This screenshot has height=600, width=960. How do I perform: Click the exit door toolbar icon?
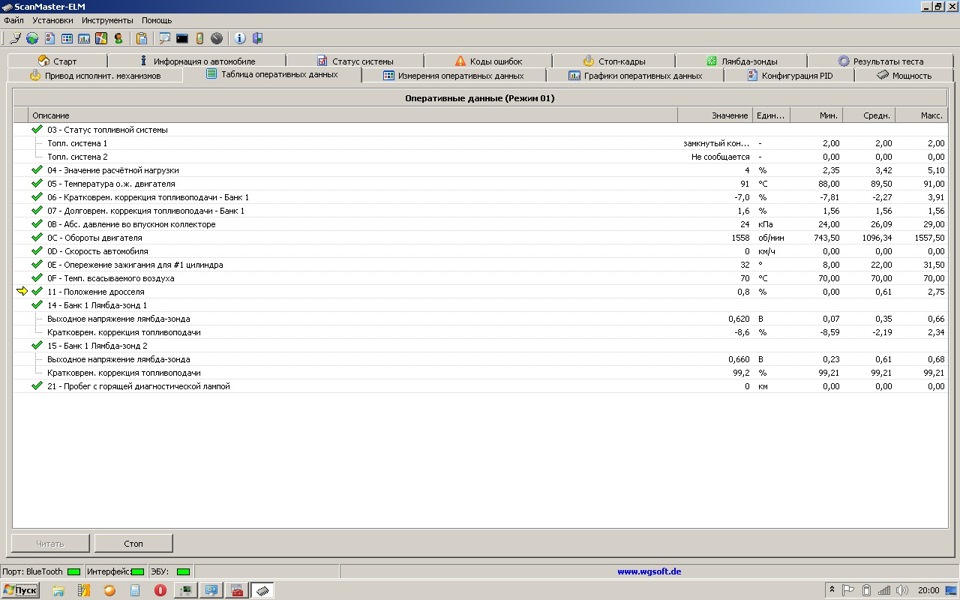click(258, 39)
